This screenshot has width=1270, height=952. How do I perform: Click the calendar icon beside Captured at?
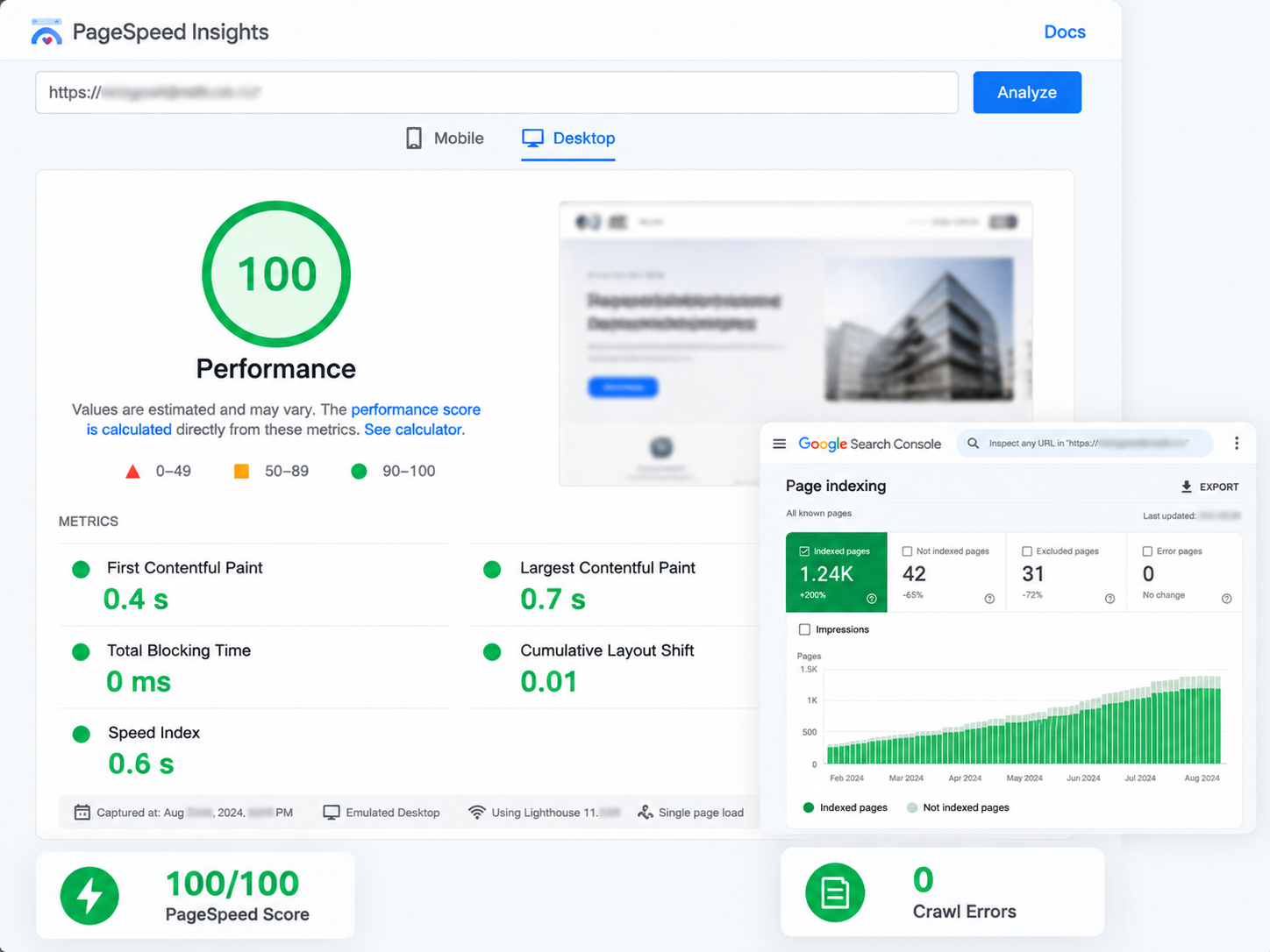82,813
